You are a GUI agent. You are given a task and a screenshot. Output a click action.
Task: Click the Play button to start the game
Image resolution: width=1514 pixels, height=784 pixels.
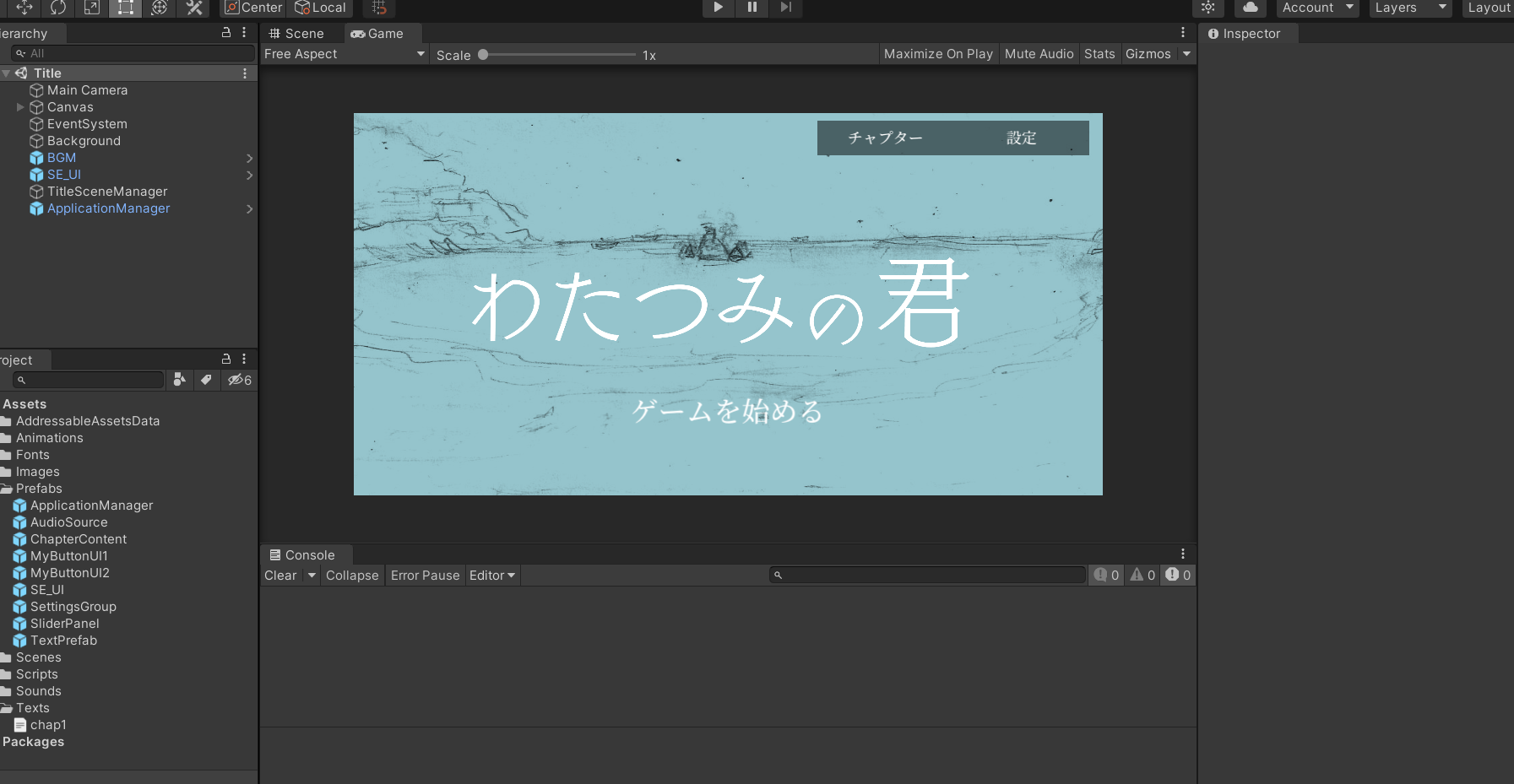coord(718,8)
